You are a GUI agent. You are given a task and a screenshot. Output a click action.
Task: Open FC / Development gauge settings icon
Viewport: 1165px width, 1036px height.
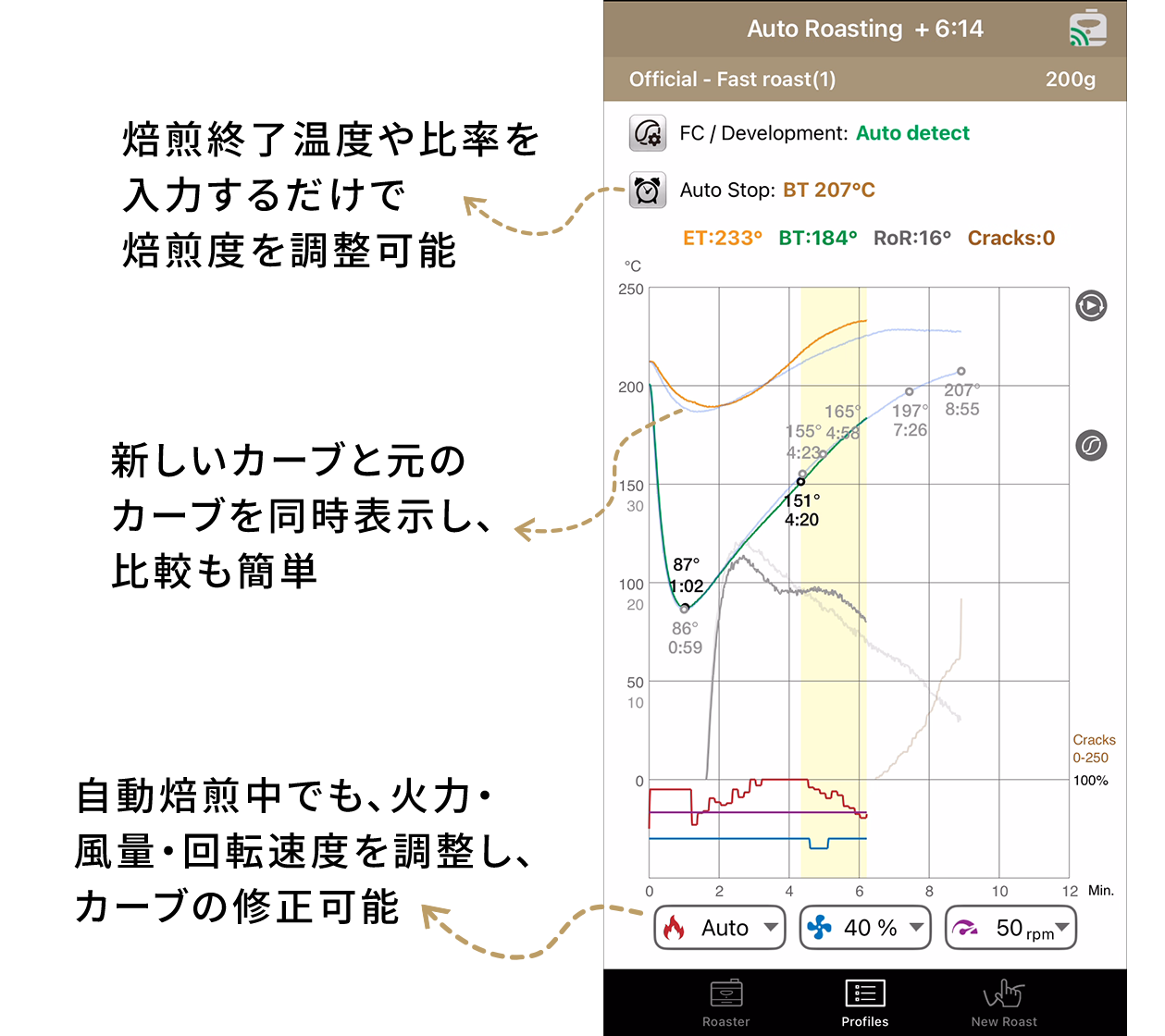point(648,133)
